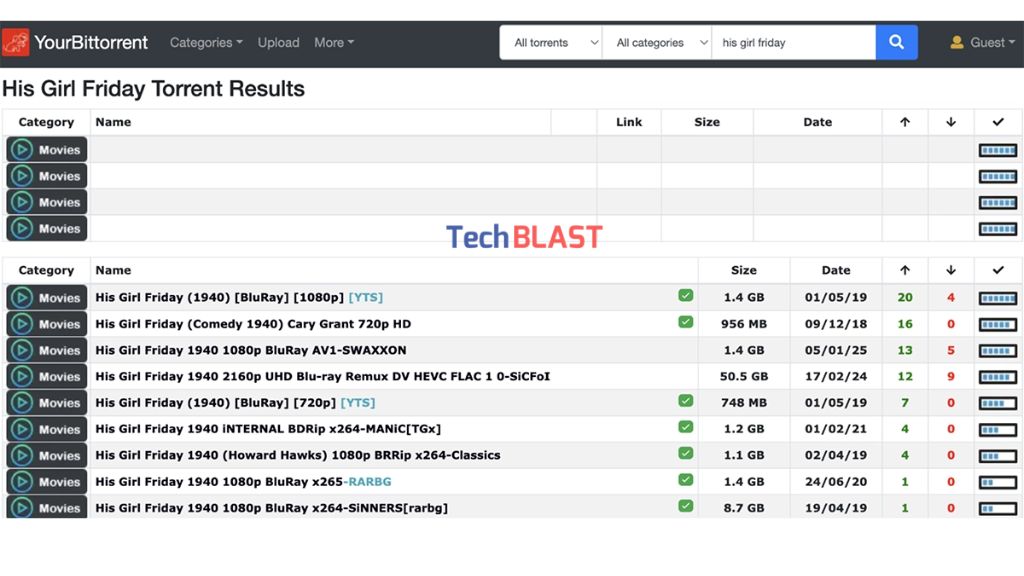Click health bar of YTS 1080p row
Viewport: 1024px width, 576px height.
point(998,298)
